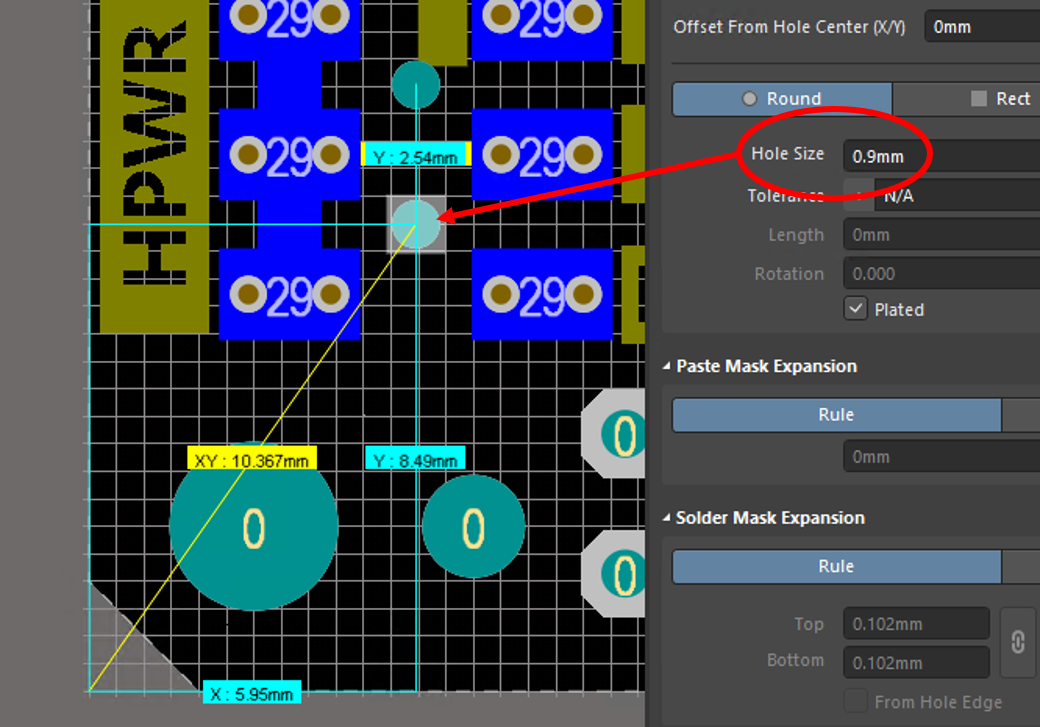Image resolution: width=1040 pixels, height=727 pixels.
Task: Select the teal via above Y 2.54mm label
Action: (x=416, y=85)
